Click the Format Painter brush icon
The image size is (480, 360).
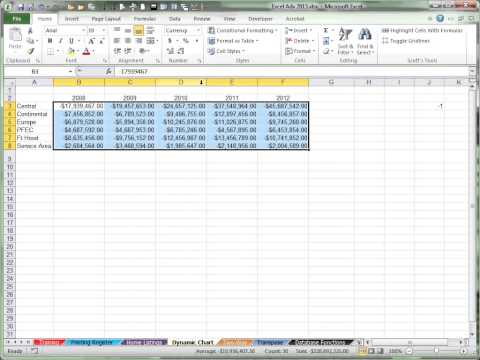31,51
